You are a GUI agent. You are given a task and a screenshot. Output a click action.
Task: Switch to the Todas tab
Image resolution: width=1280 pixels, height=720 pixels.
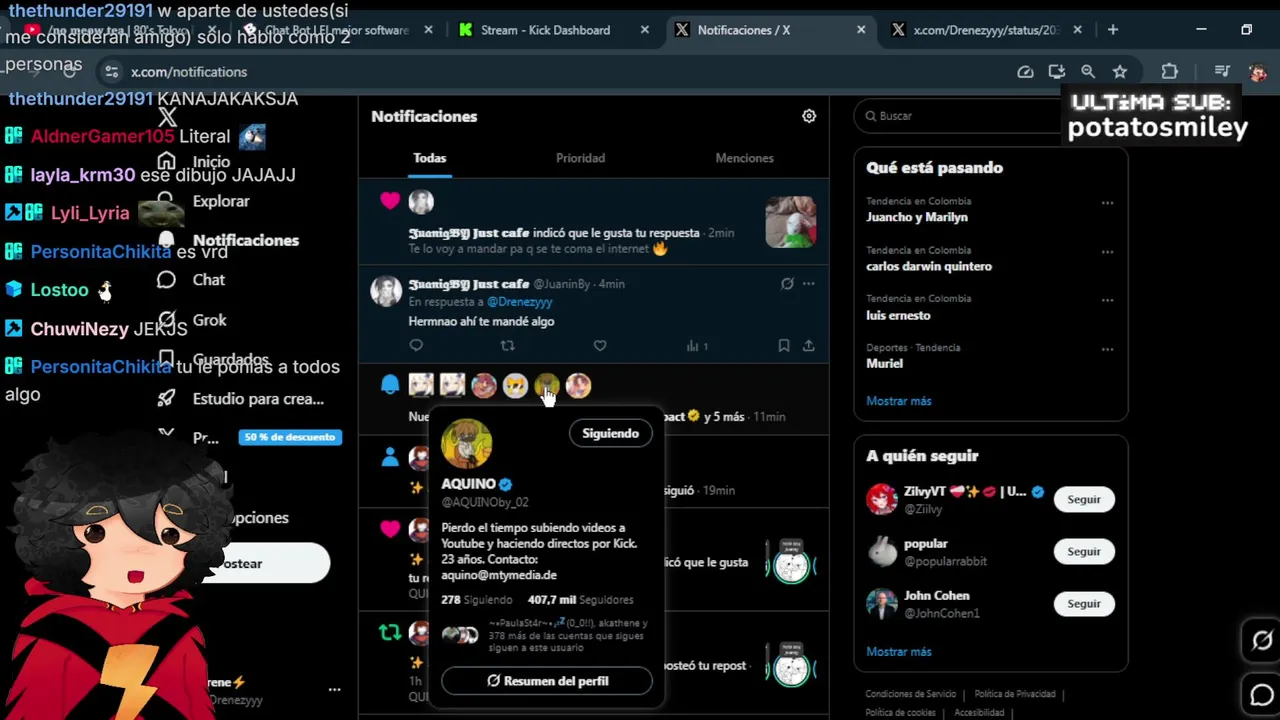pos(430,158)
